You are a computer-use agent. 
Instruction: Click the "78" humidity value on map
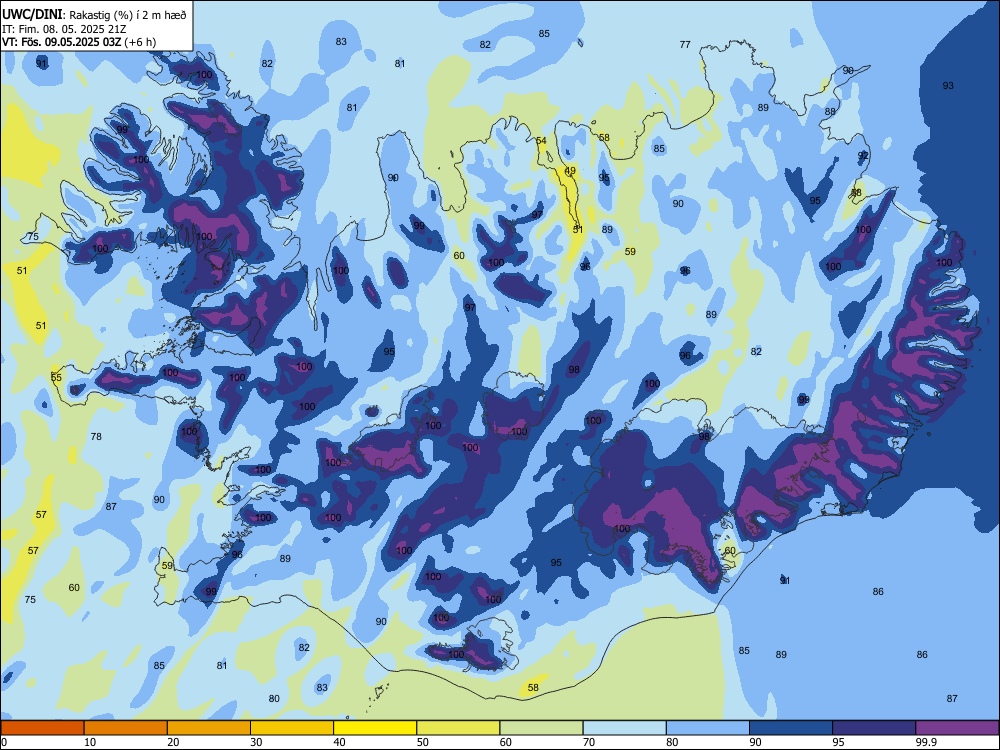(96, 437)
